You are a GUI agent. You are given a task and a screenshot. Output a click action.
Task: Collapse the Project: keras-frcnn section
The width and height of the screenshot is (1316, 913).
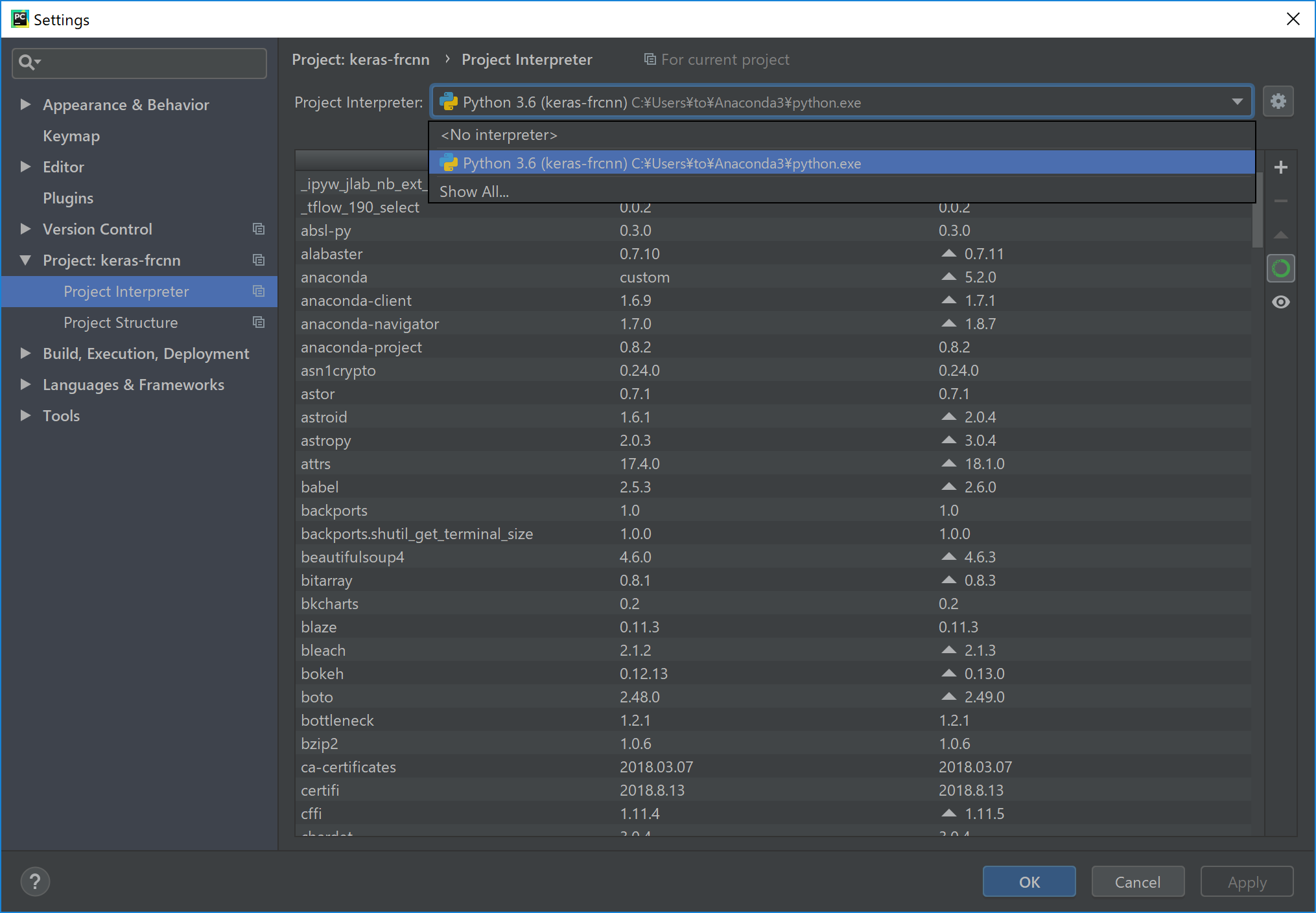[x=26, y=260]
